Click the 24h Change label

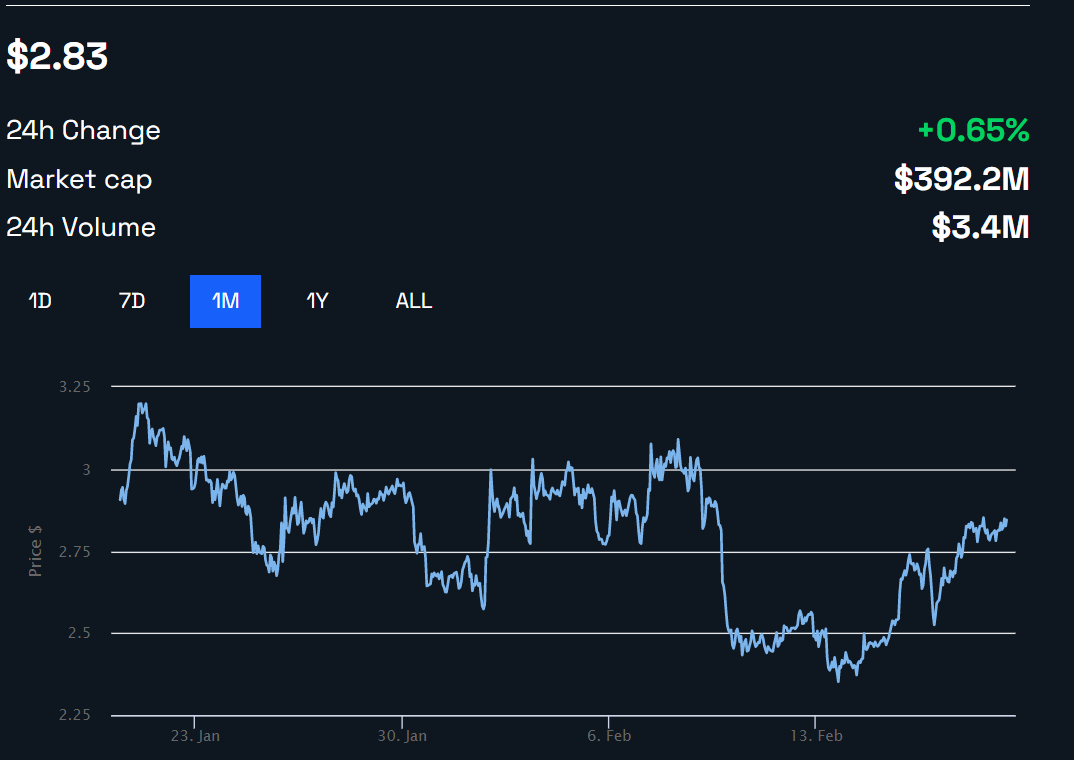[83, 130]
